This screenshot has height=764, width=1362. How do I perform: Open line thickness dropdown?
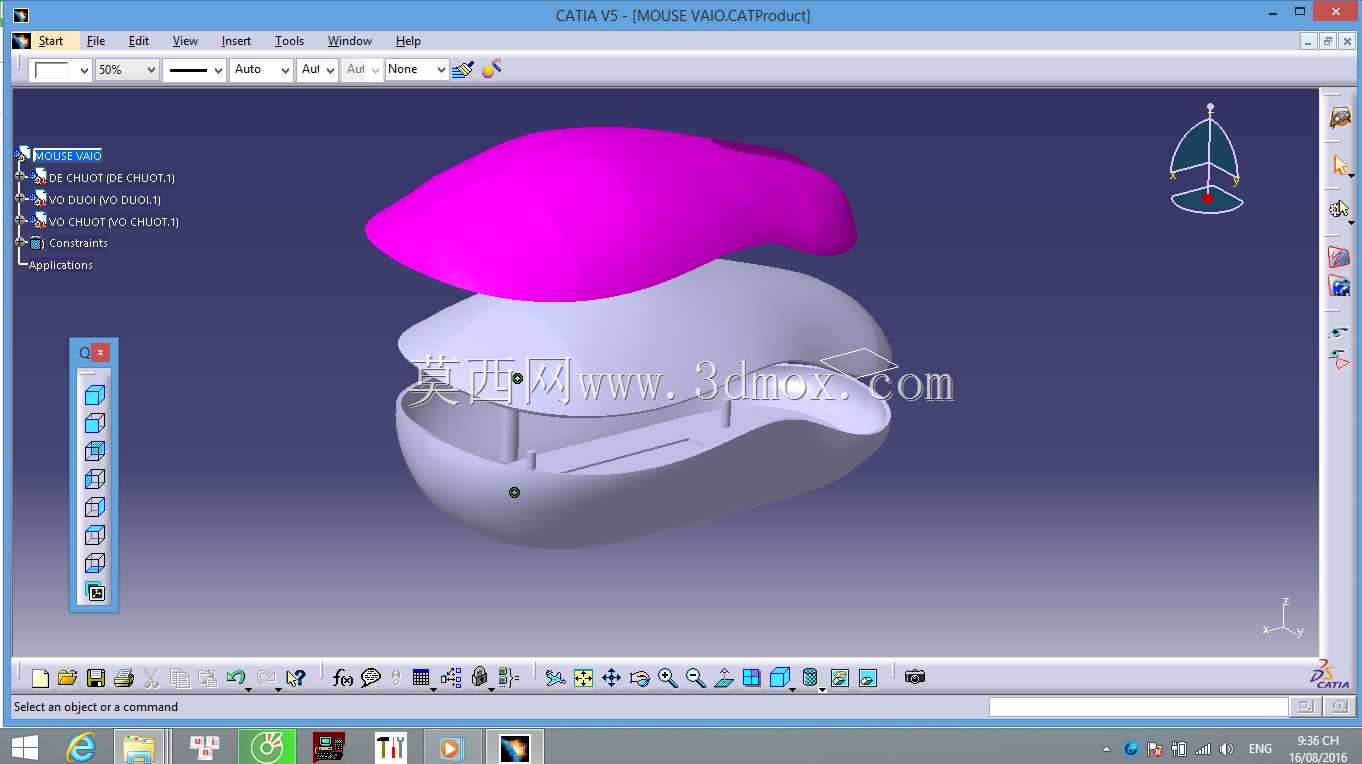(x=218, y=70)
